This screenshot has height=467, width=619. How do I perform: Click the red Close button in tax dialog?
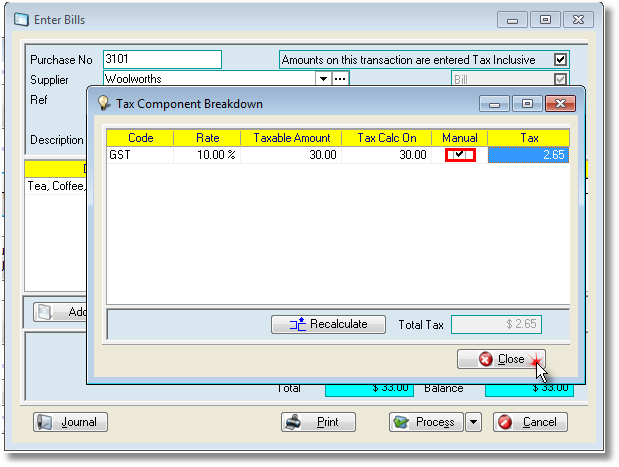501,359
